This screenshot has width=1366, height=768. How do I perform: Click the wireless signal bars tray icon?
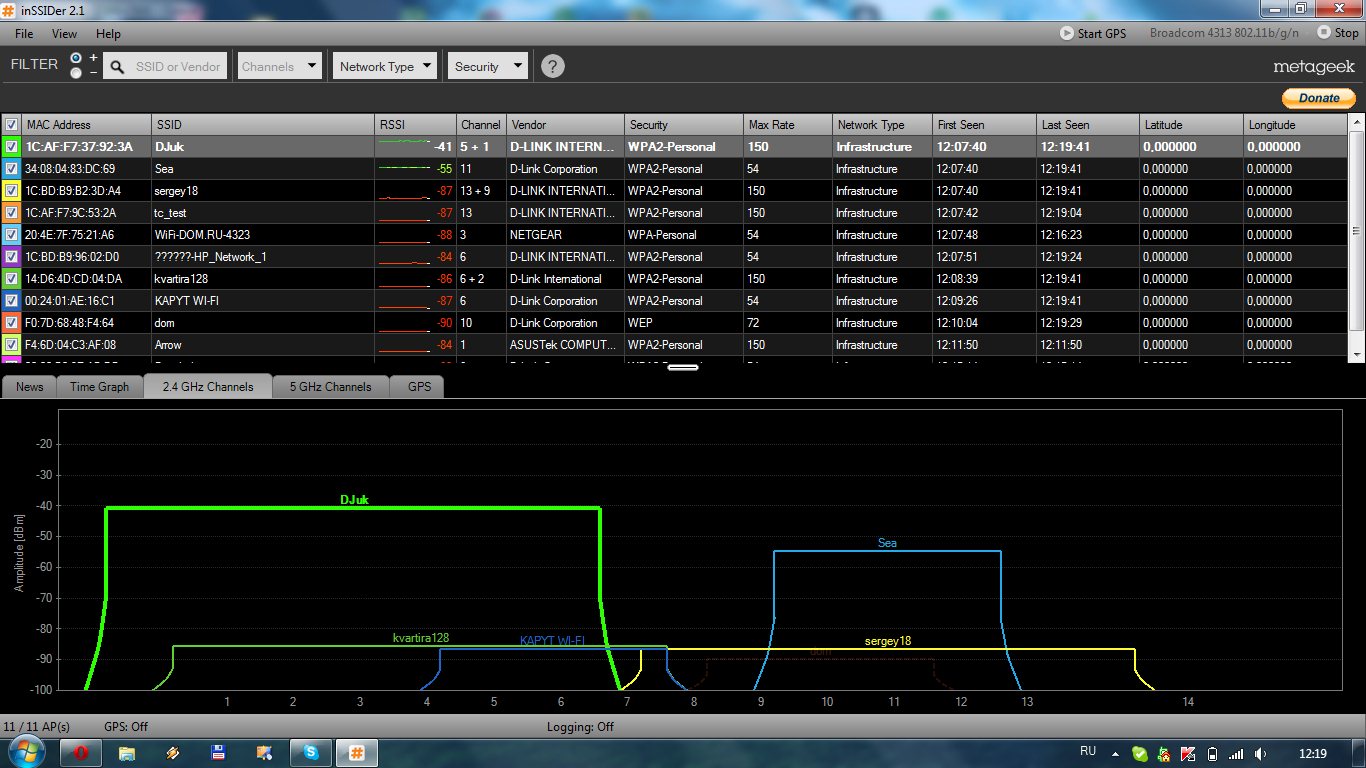1236,753
